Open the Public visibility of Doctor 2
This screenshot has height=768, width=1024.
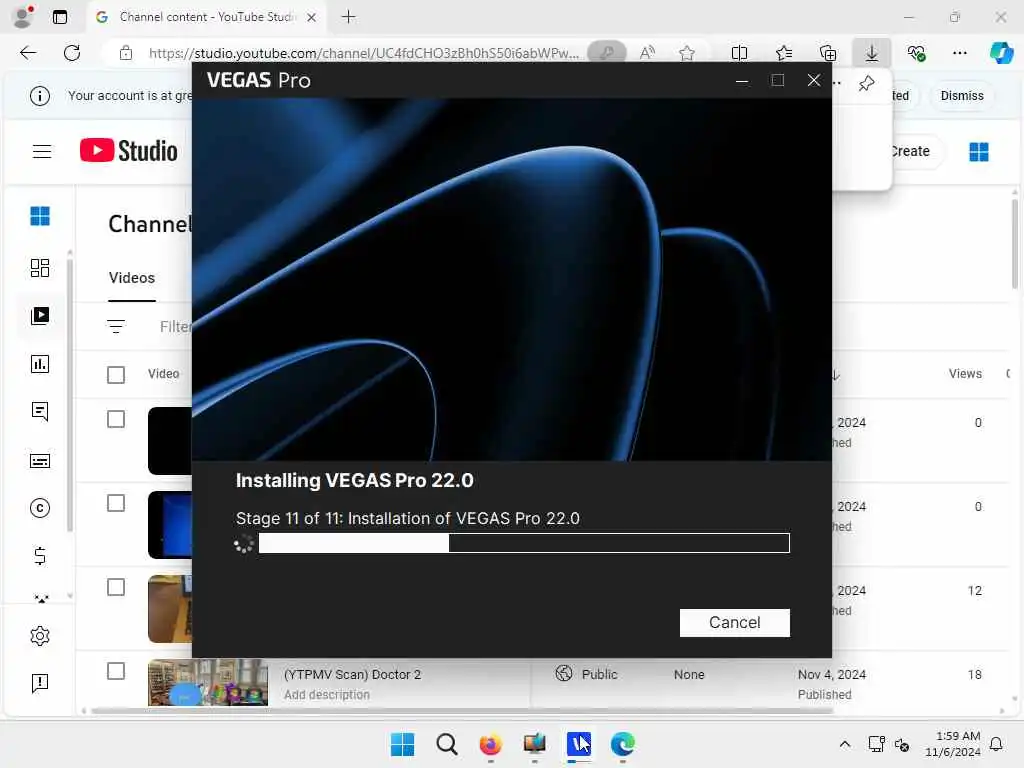coord(586,674)
